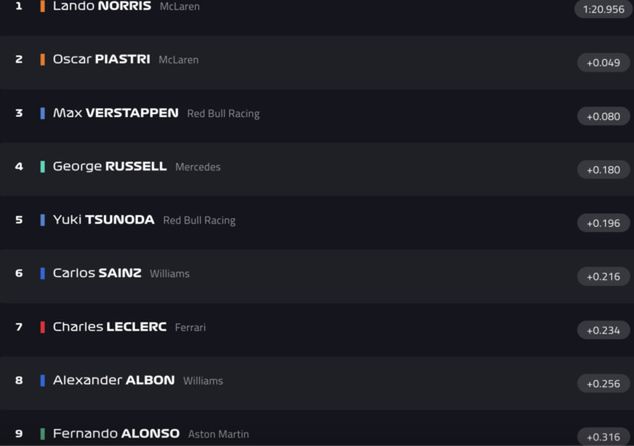Screen dimensions: 634x446
Task: Select Fernando Alonso's name
Action: point(116,434)
